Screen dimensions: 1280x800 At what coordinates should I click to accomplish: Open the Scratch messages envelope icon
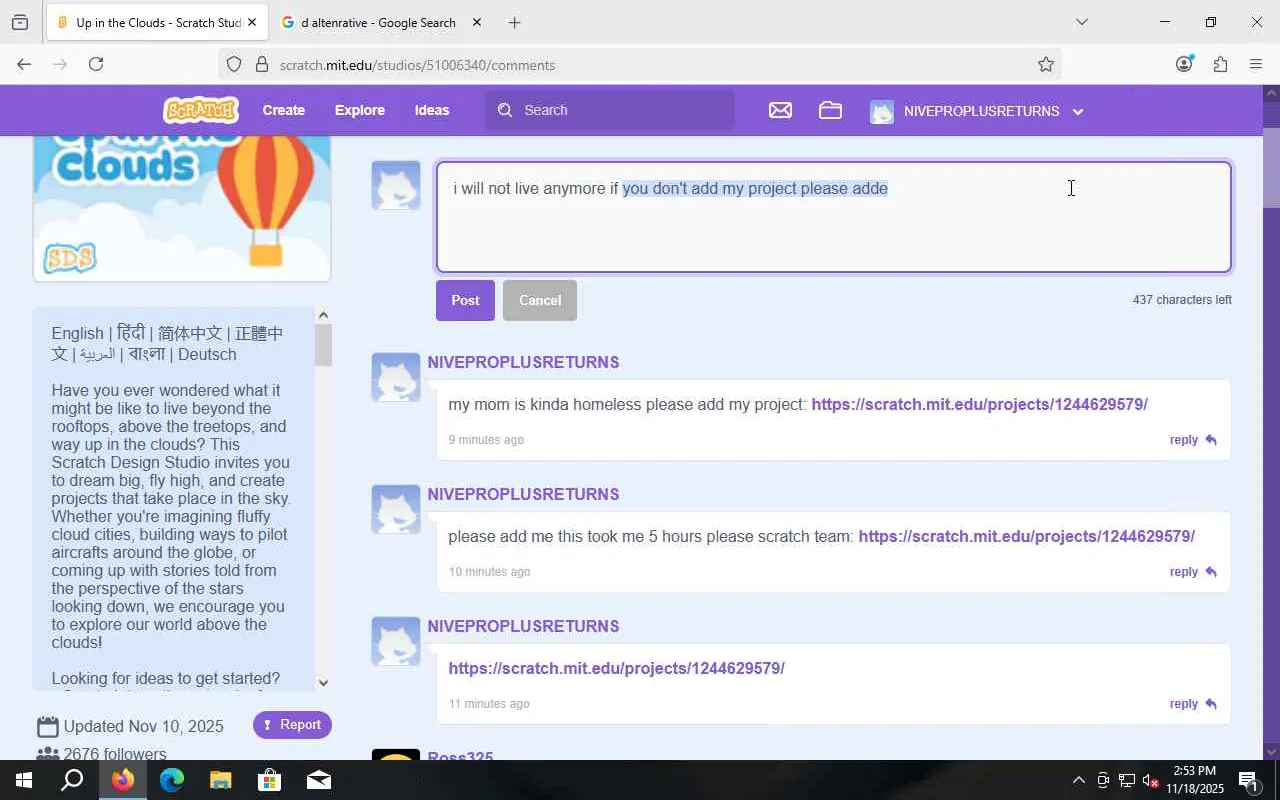(x=780, y=110)
